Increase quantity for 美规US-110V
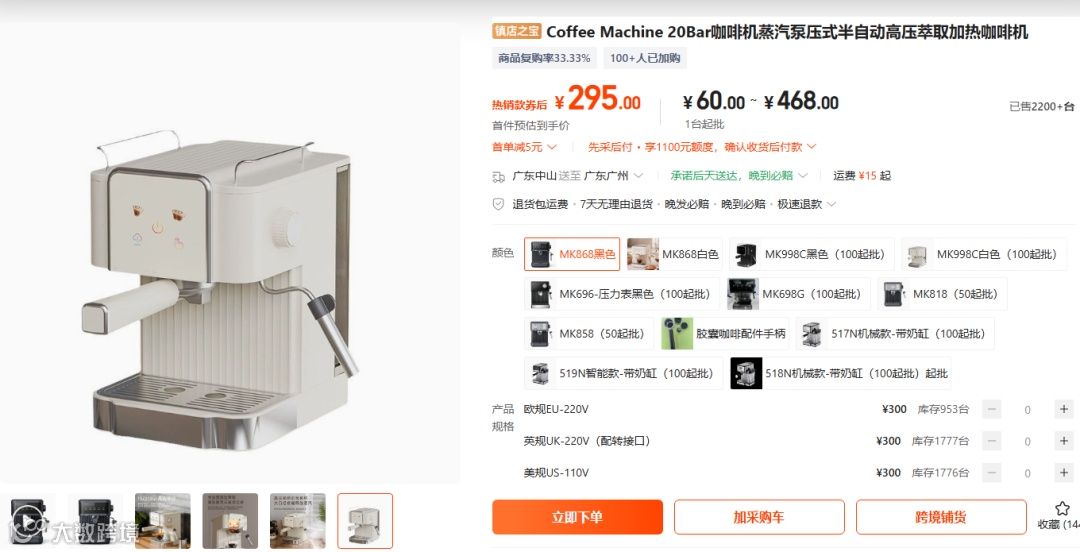Viewport: 1080px width, 552px height. [1063, 473]
